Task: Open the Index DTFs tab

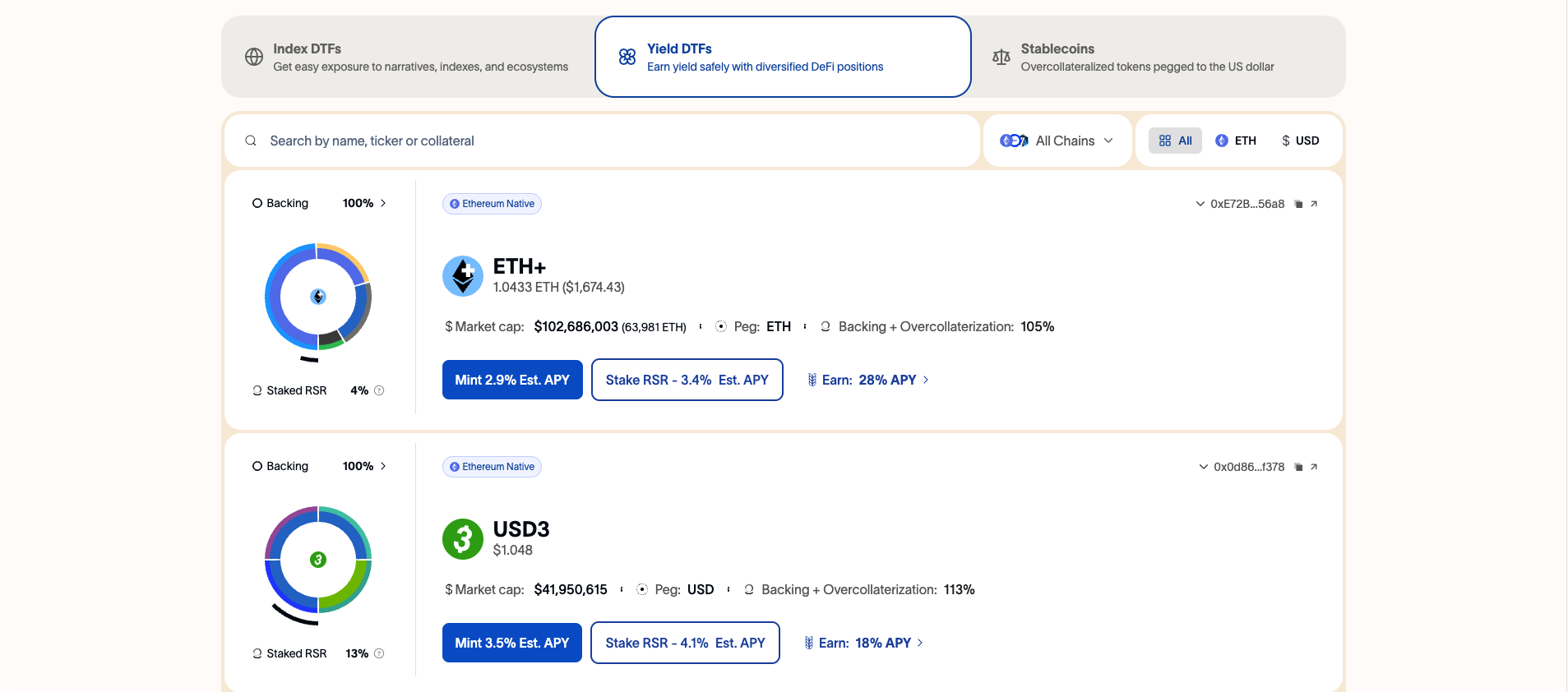Action: (x=408, y=57)
